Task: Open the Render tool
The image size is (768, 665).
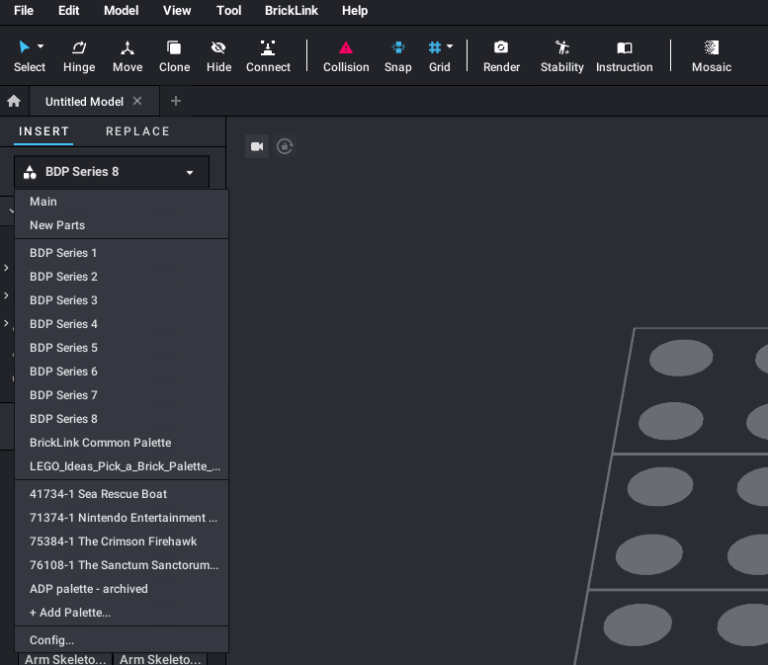Action: coord(501,55)
